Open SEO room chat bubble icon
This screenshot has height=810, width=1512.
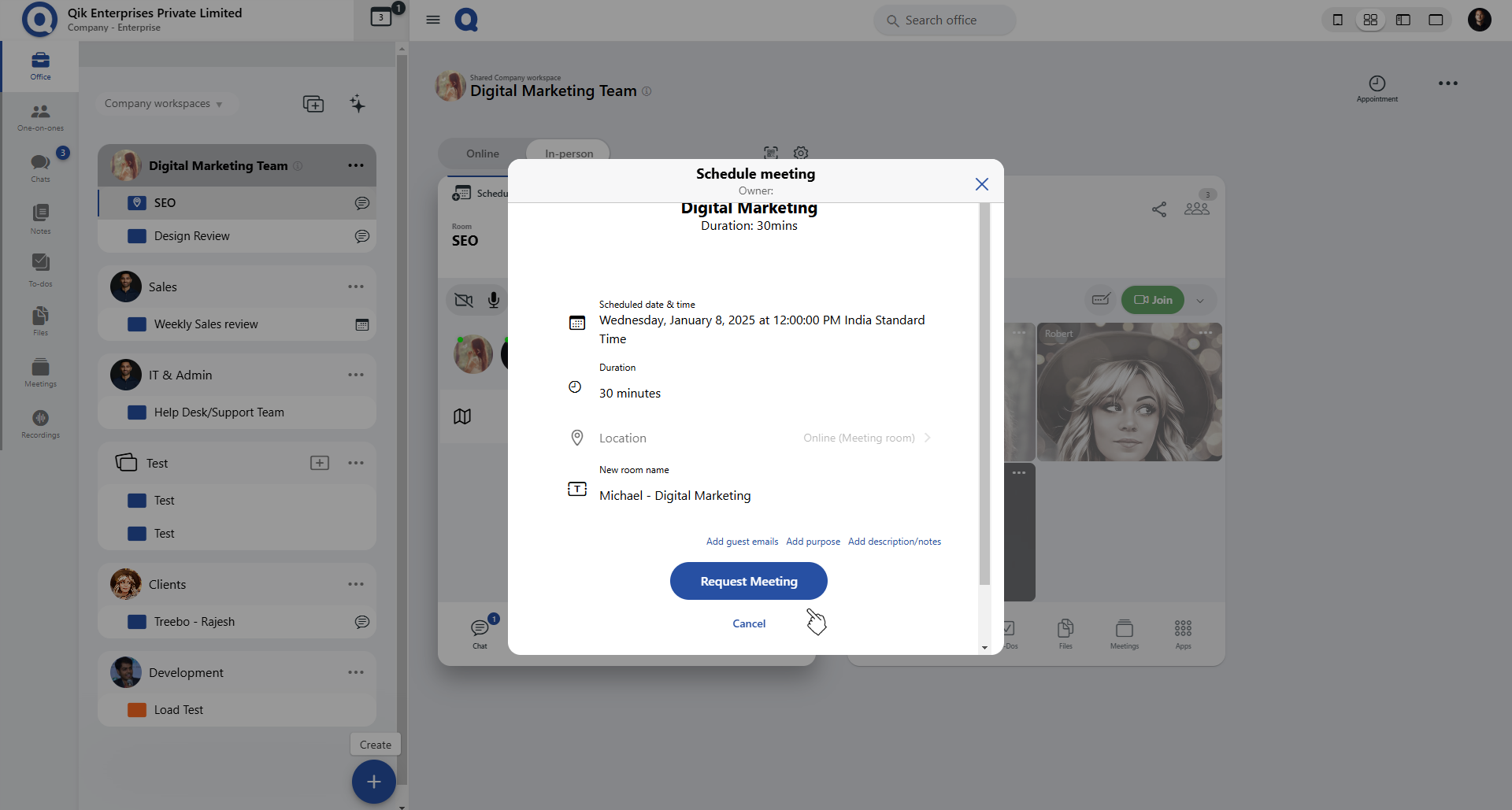pos(362,203)
